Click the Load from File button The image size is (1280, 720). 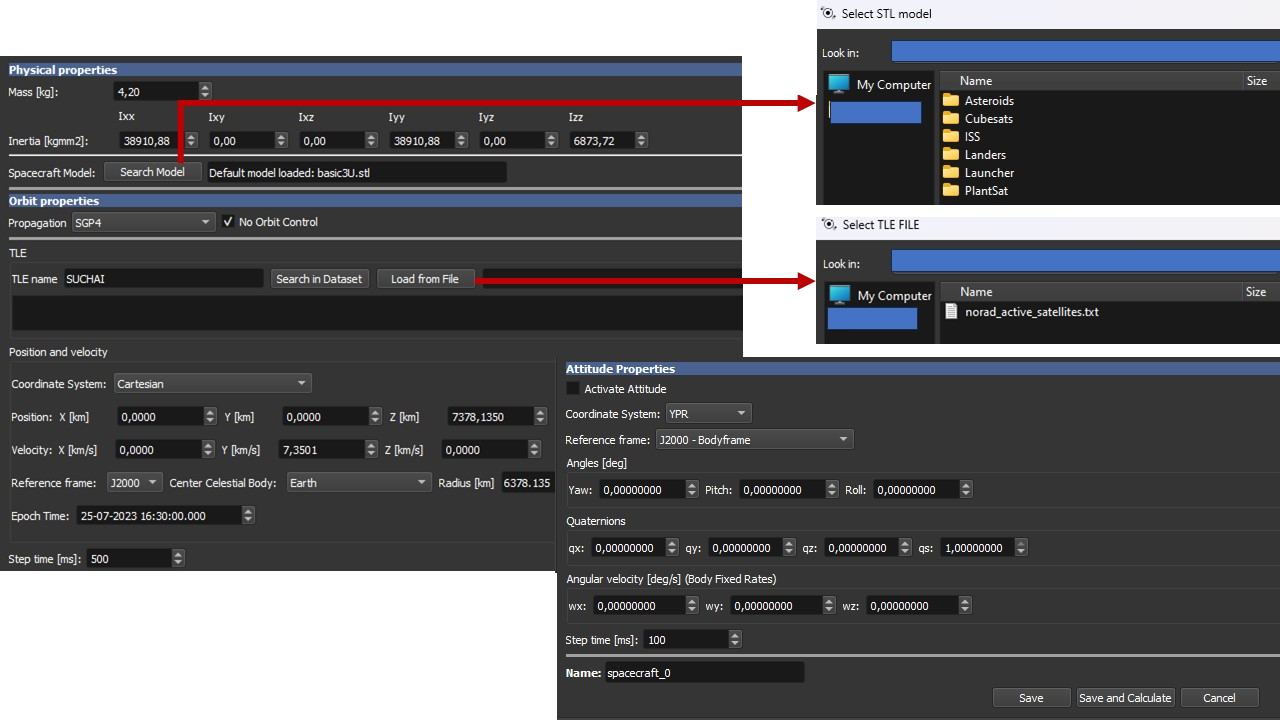click(425, 279)
